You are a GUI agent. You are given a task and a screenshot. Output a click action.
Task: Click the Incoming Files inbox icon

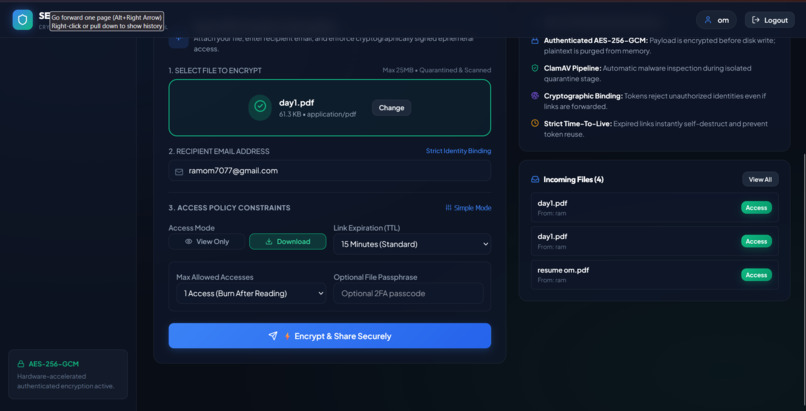(535, 180)
